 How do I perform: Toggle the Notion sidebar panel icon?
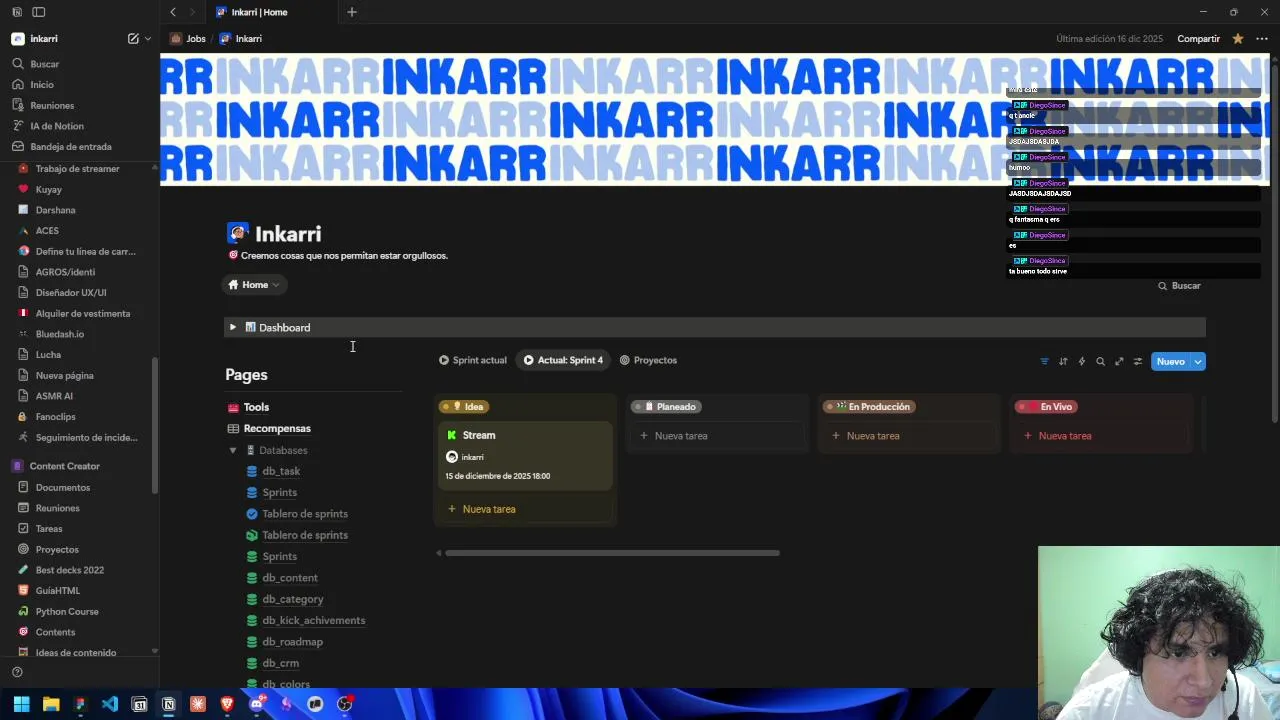pyautogui.click(x=39, y=12)
